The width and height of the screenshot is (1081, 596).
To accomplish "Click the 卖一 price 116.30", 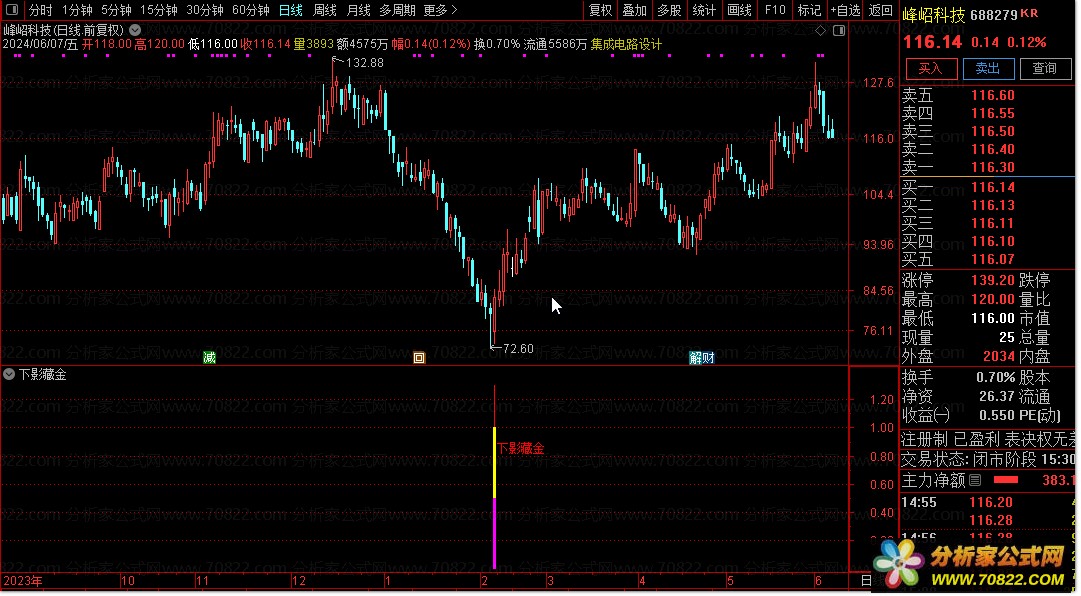I will point(993,167).
